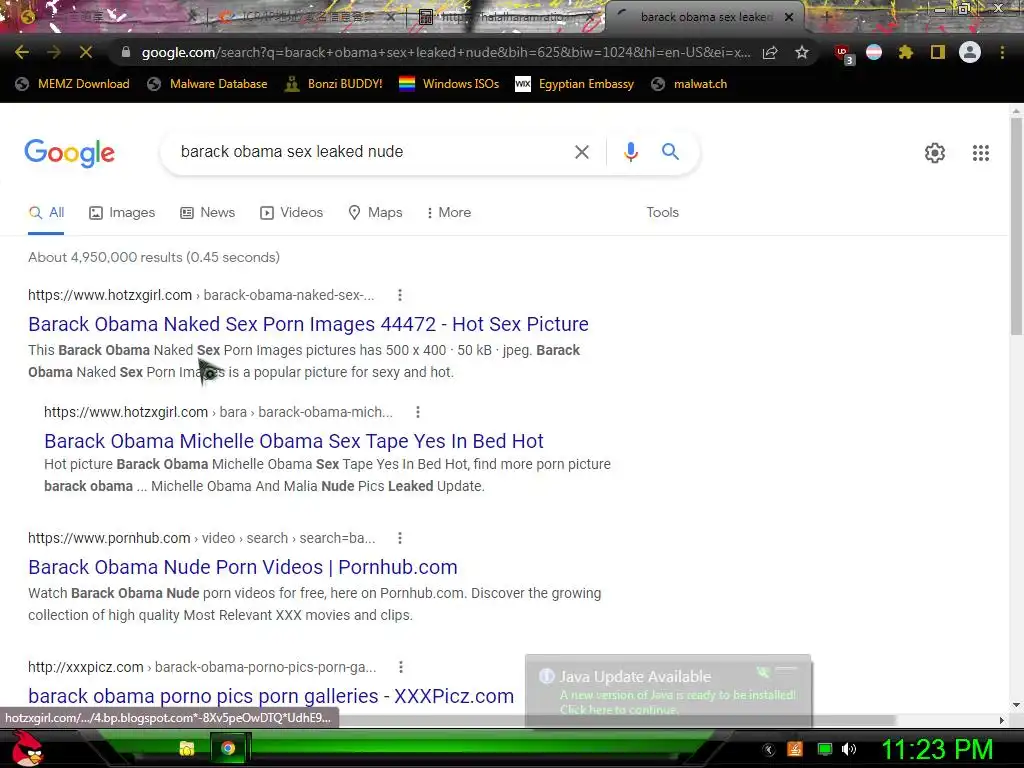Open the Extensions puzzle piece menu

[x=905, y=52]
